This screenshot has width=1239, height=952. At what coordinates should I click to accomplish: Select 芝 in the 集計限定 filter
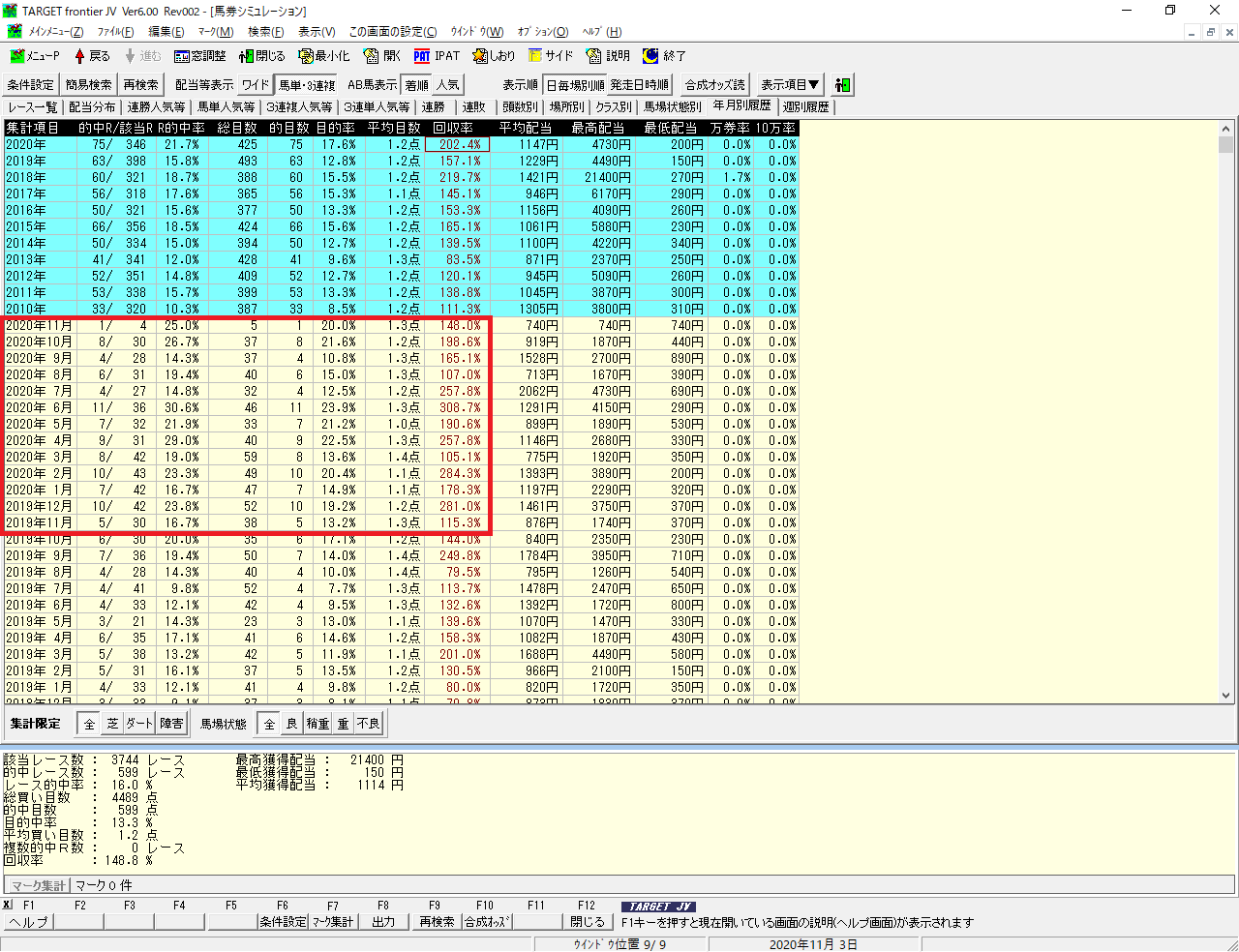click(113, 724)
